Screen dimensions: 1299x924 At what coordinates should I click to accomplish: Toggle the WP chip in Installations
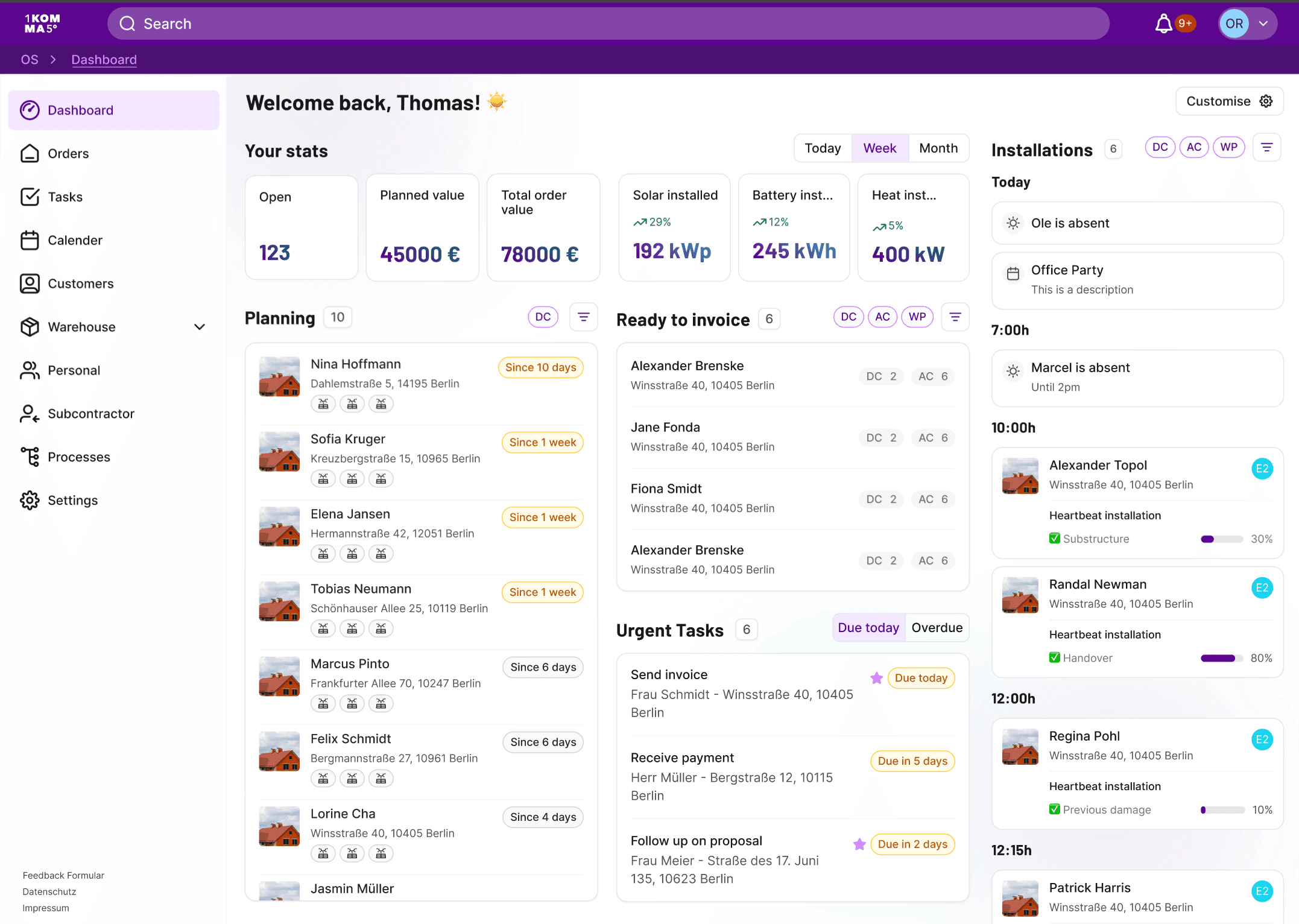tap(1228, 148)
